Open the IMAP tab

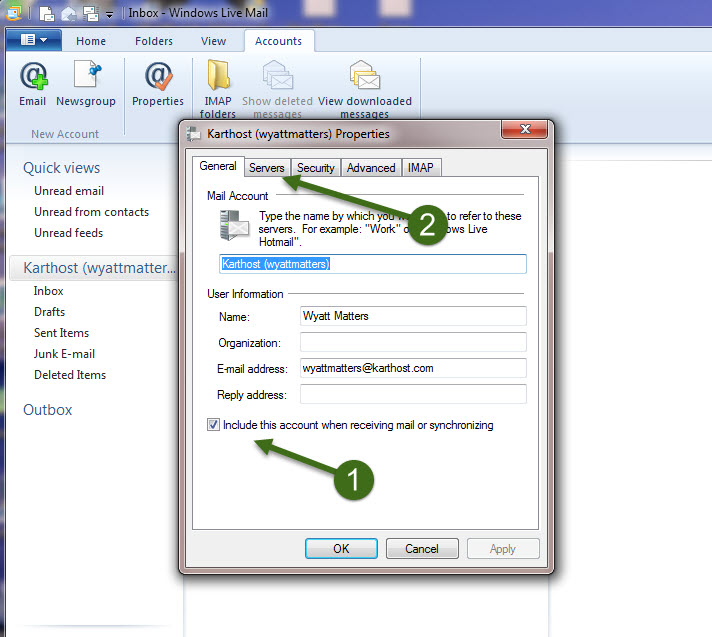[x=420, y=168]
